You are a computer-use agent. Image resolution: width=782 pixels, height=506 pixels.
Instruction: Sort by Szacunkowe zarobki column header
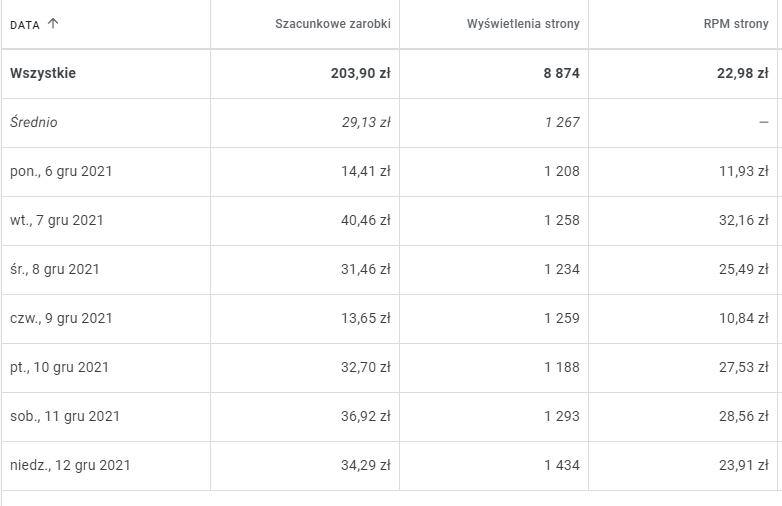click(x=332, y=24)
